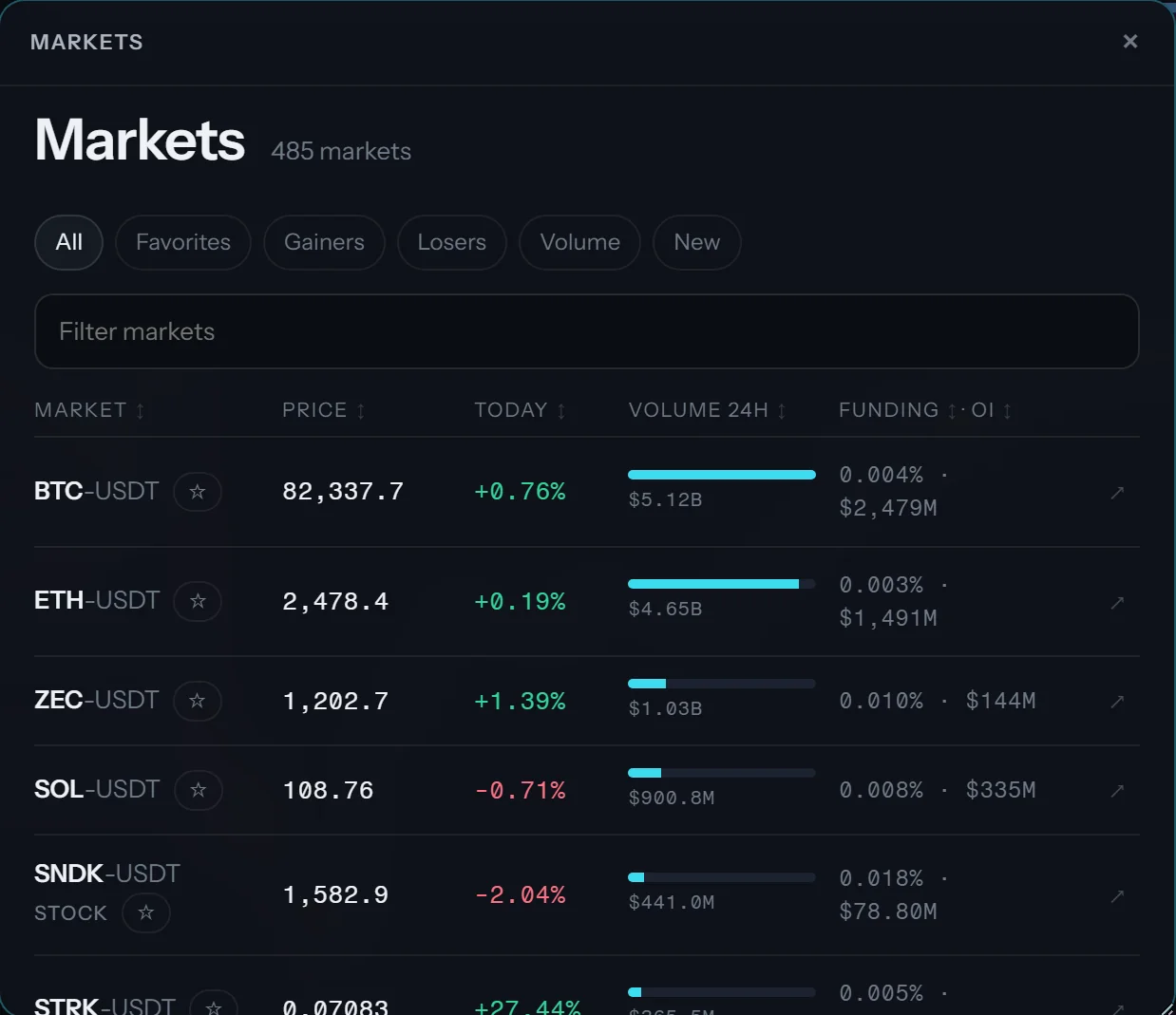Click the -0.71% change value
Viewport: 1176px width, 1015px height.
click(x=520, y=791)
